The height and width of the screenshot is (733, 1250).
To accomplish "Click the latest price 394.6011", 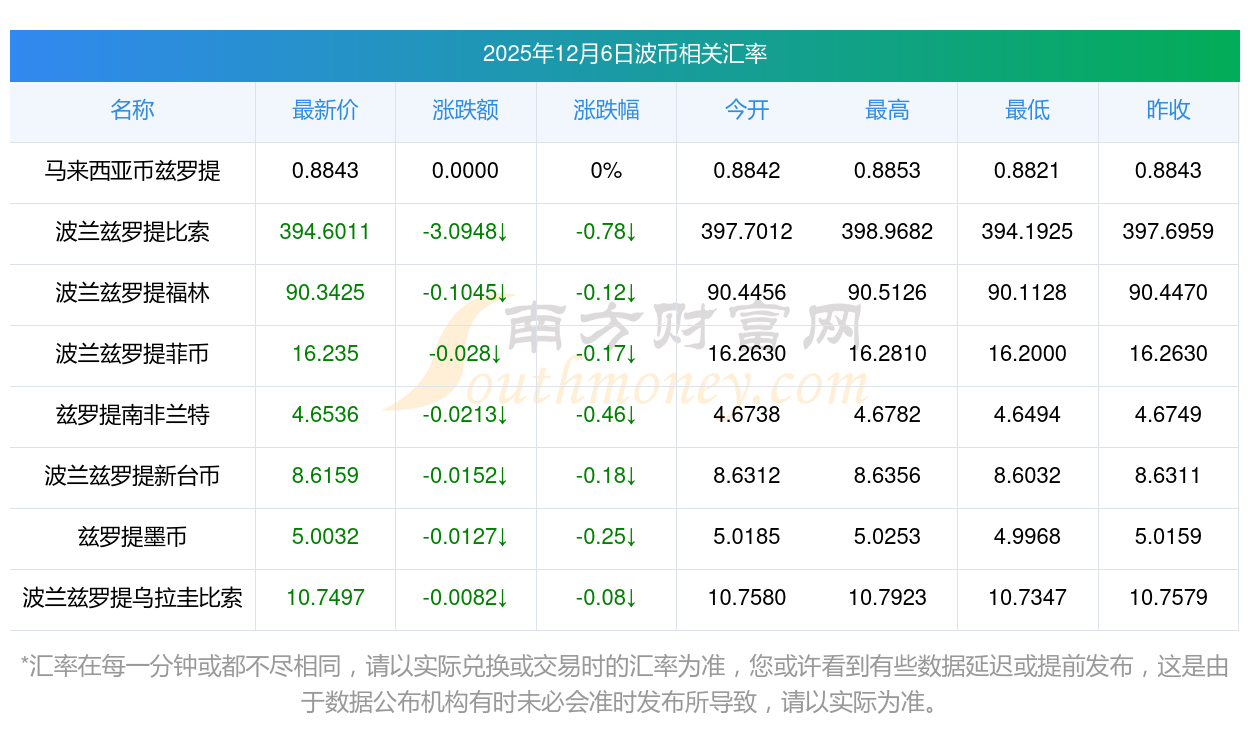I will [325, 232].
